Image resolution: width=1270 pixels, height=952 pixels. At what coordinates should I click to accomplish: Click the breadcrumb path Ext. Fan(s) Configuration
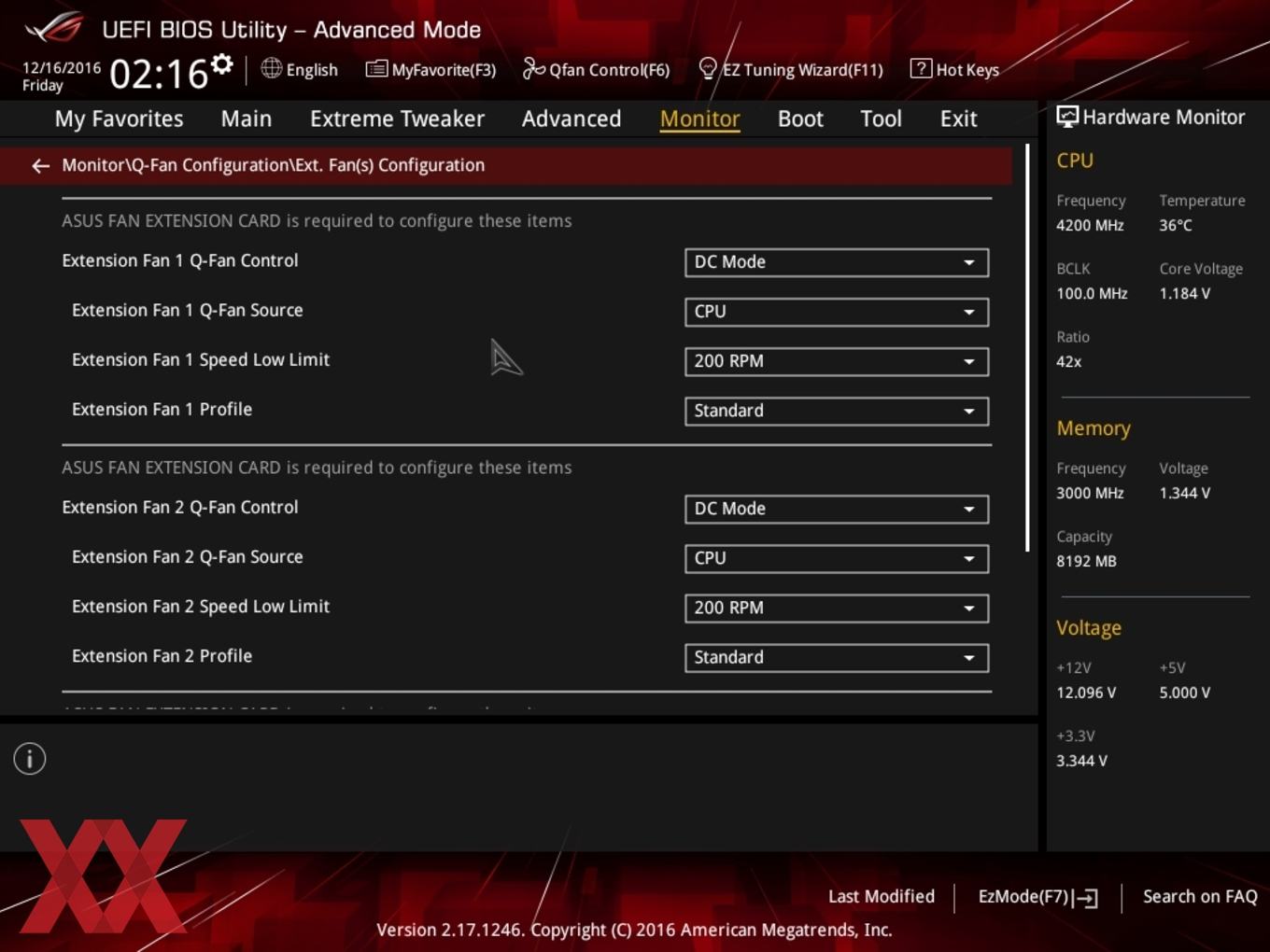click(389, 165)
